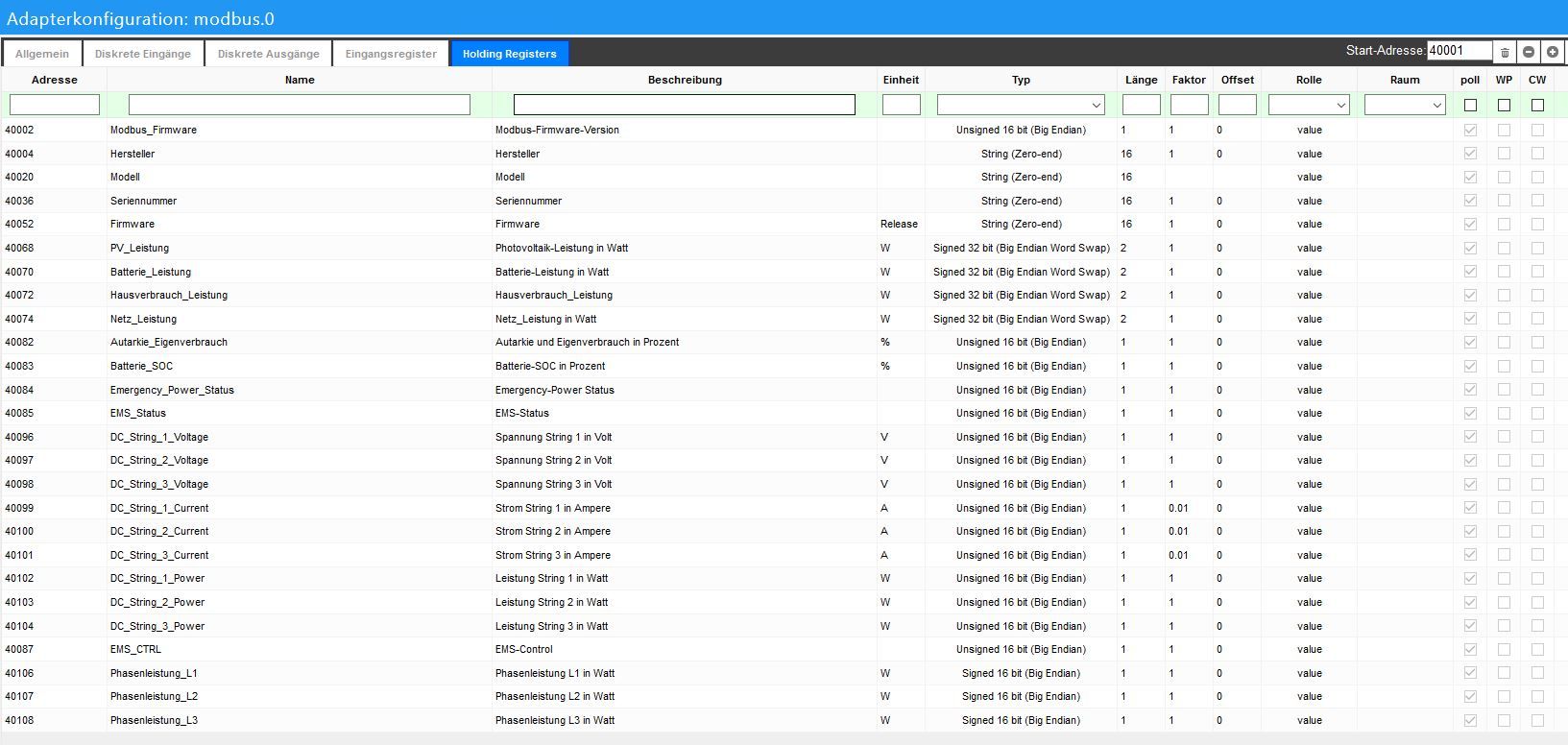
Task: Switch to Diskrete Ausgänge tab
Action: coord(268,54)
